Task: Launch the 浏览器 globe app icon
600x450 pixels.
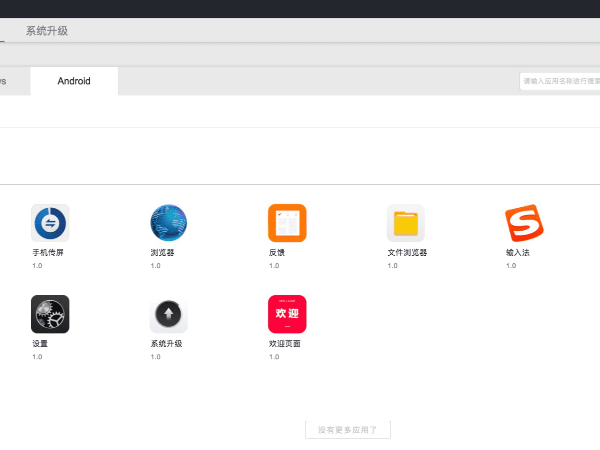Action: pos(168,223)
